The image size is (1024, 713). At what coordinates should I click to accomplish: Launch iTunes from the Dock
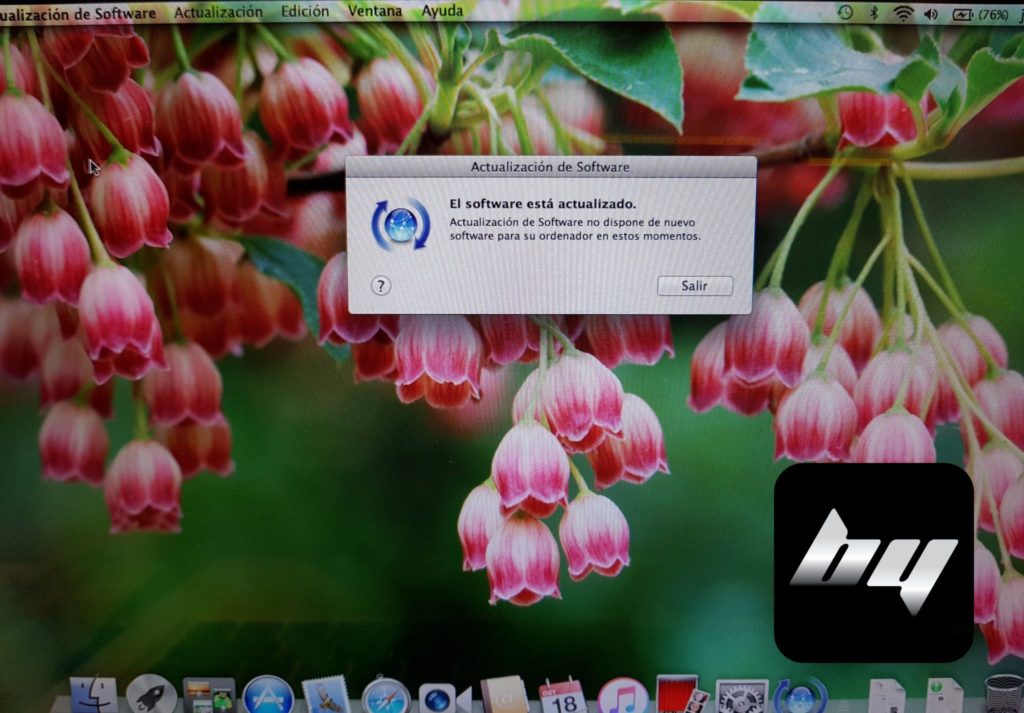click(x=622, y=696)
